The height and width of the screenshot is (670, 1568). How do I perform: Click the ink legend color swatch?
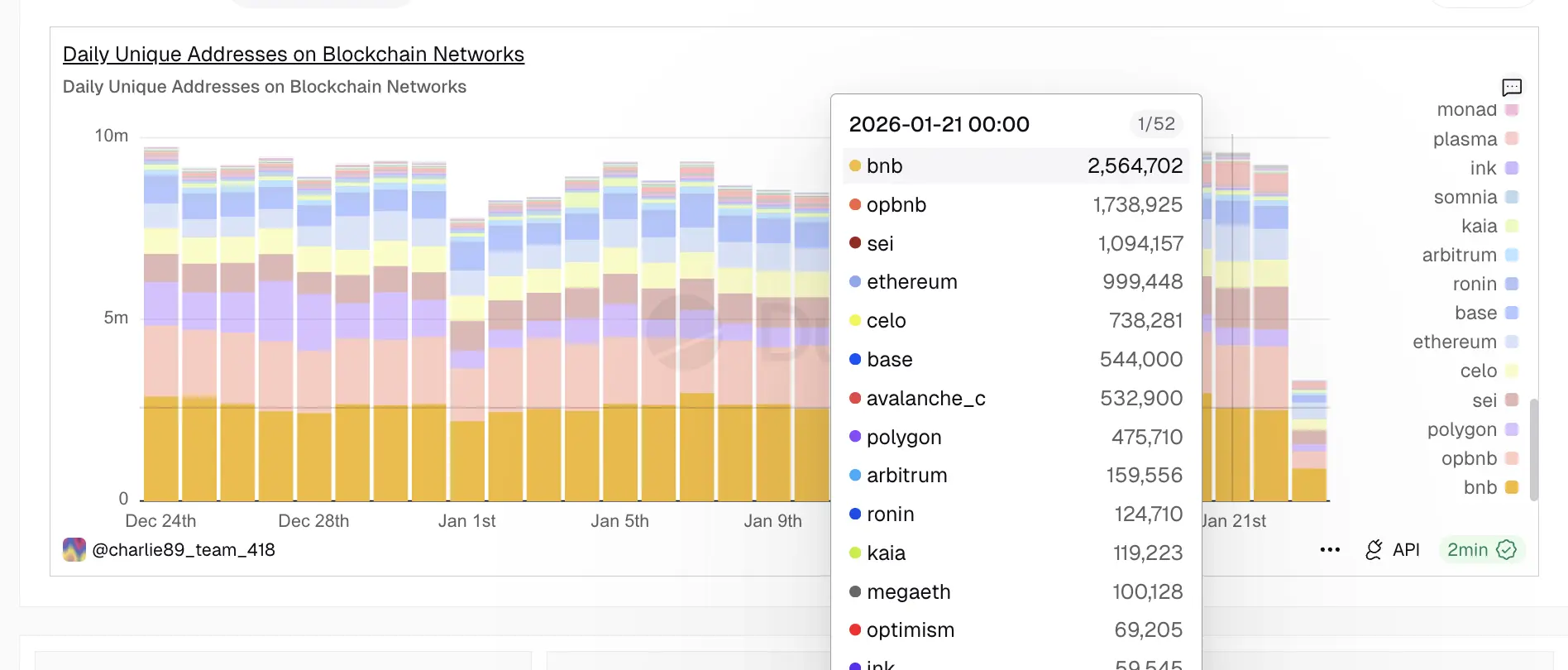coord(1512,168)
